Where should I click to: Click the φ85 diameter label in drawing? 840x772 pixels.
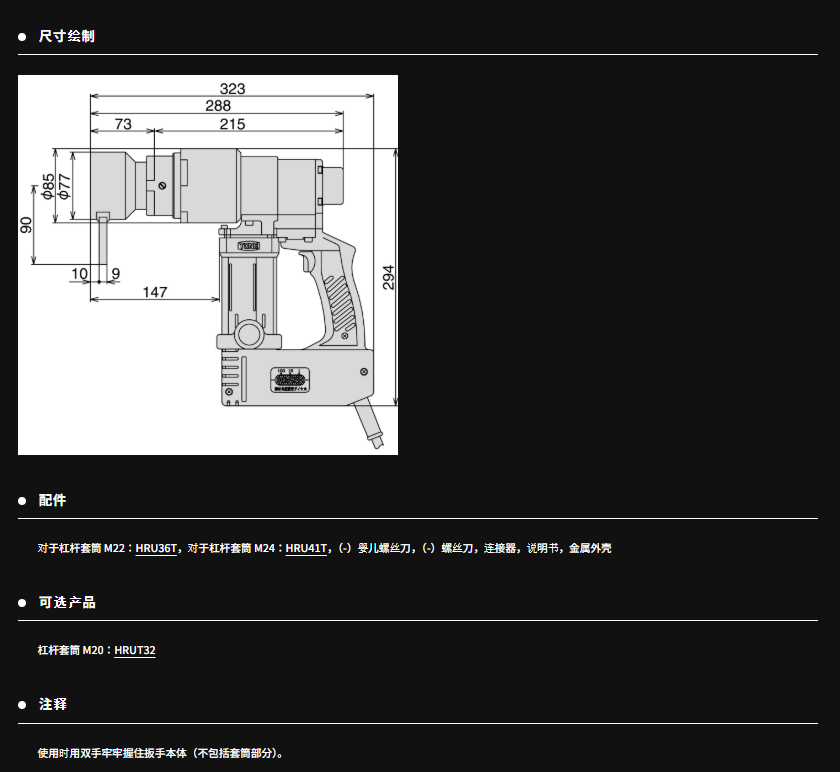click(49, 185)
